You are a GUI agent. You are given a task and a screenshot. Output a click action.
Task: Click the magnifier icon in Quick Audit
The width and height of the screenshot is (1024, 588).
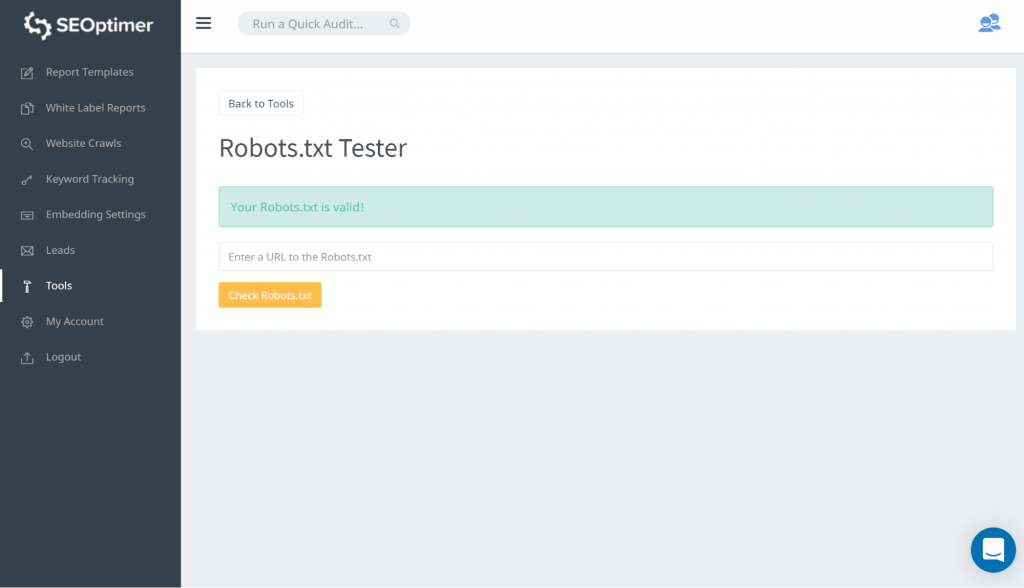coord(395,24)
